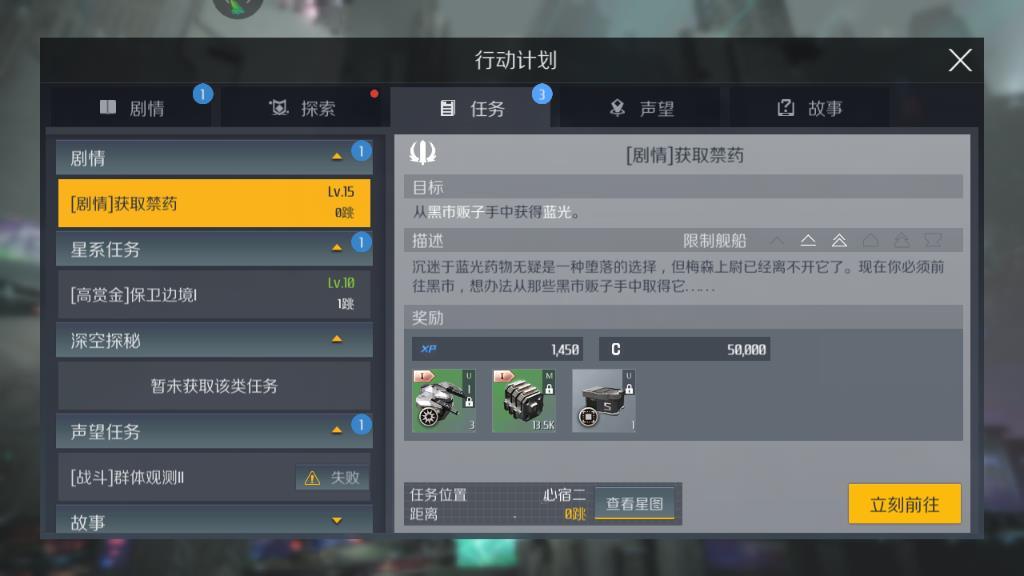The image size is (1024, 576).
Task: Collapse the 星系任务 category
Action: click(337, 248)
